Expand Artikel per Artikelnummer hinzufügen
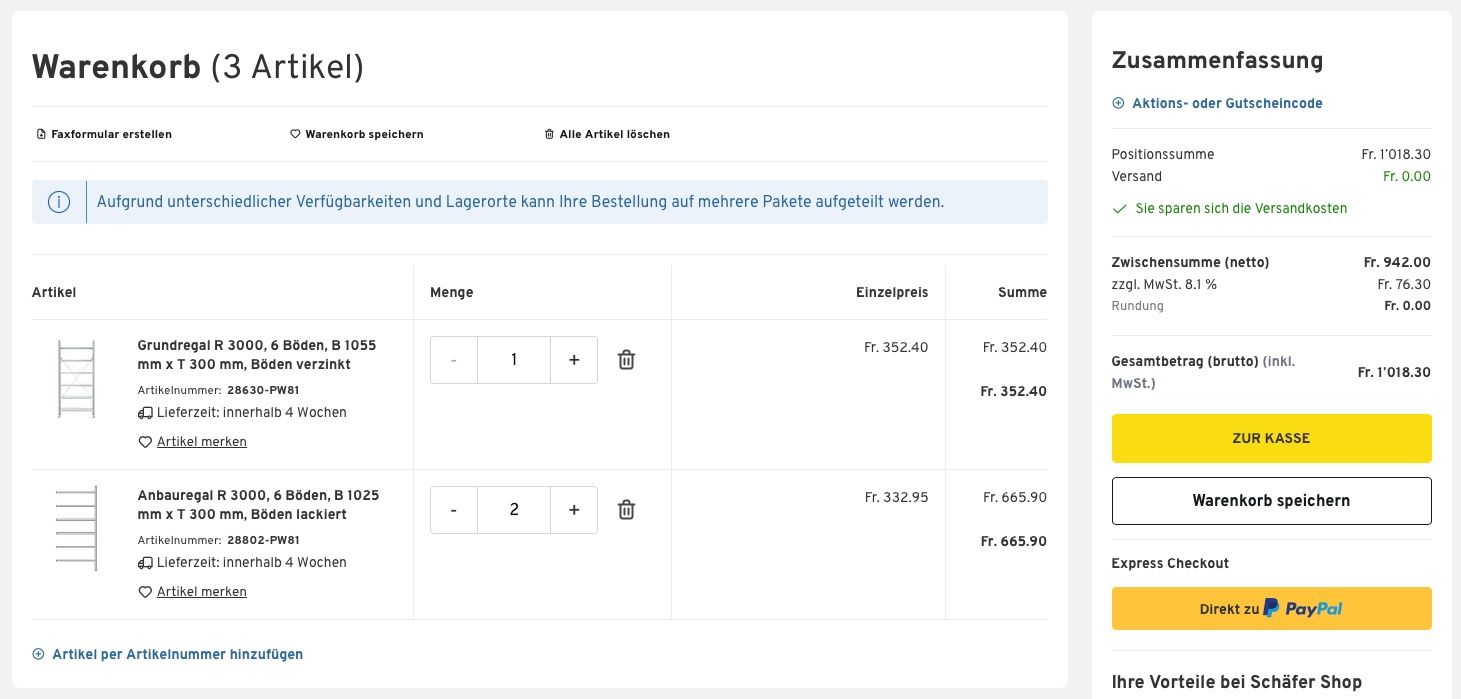This screenshot has height=699, width=1461. point(168,654)
